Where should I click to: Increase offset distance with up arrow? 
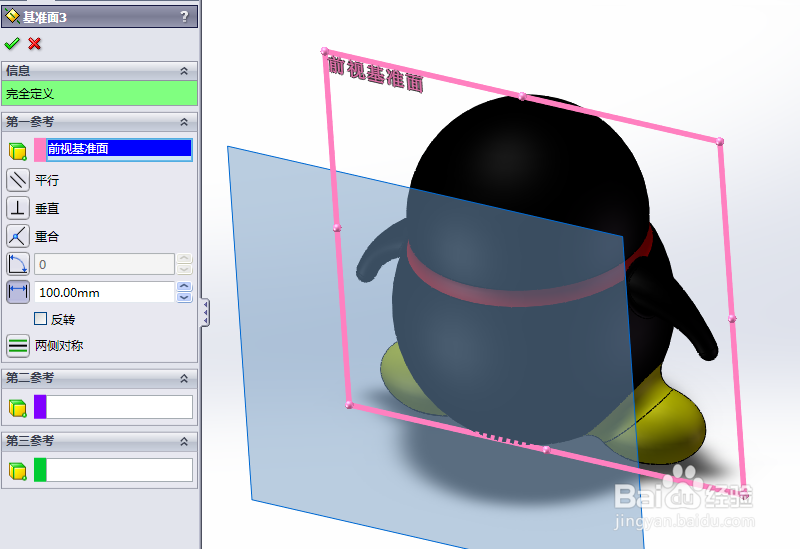184,287
